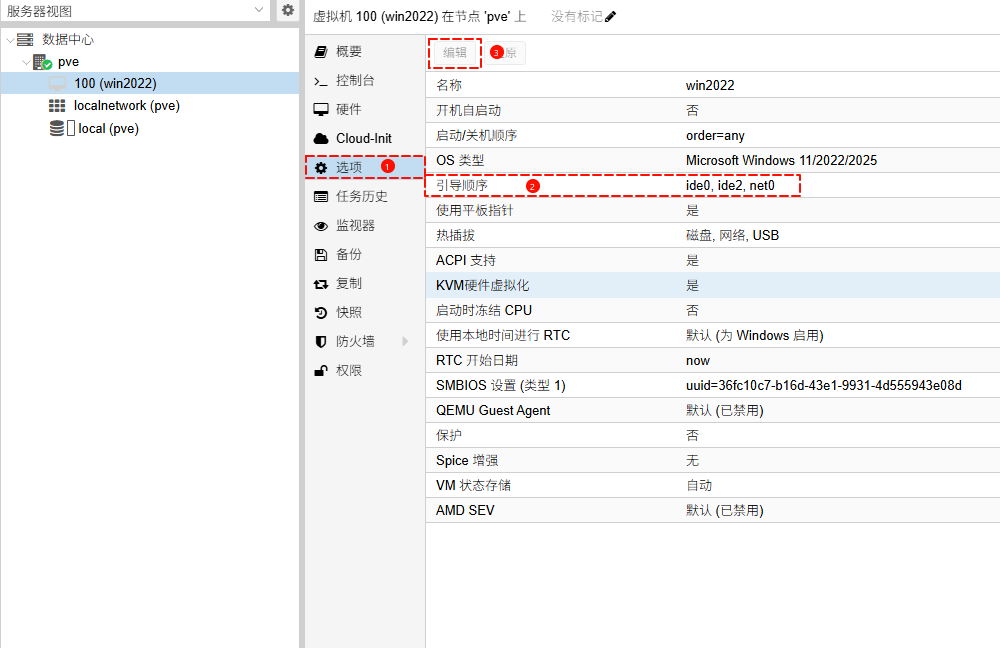Switch to the 概要 summary tab
This screenshot has height=648, width=1000.
[x=348, y=51]
